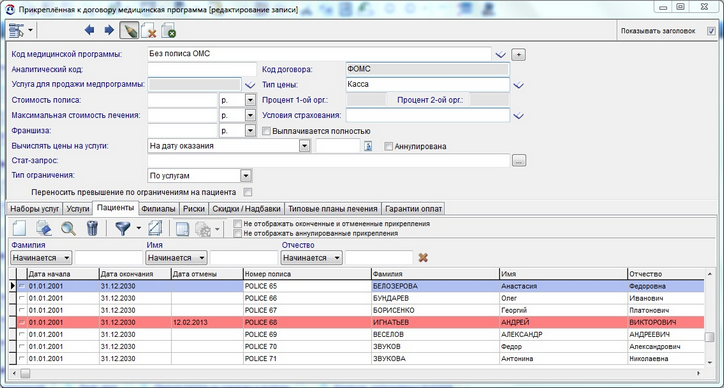Switch to the Скидки / Надбавки tab
This screenshot has width=724, height=388.
pos(247,209)
